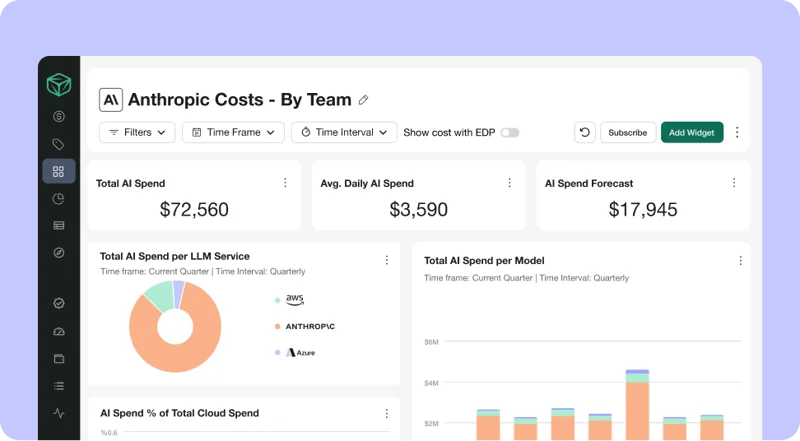Click the green Add Widget button
This screenshot has width=800, height=441.
[692, 132]
